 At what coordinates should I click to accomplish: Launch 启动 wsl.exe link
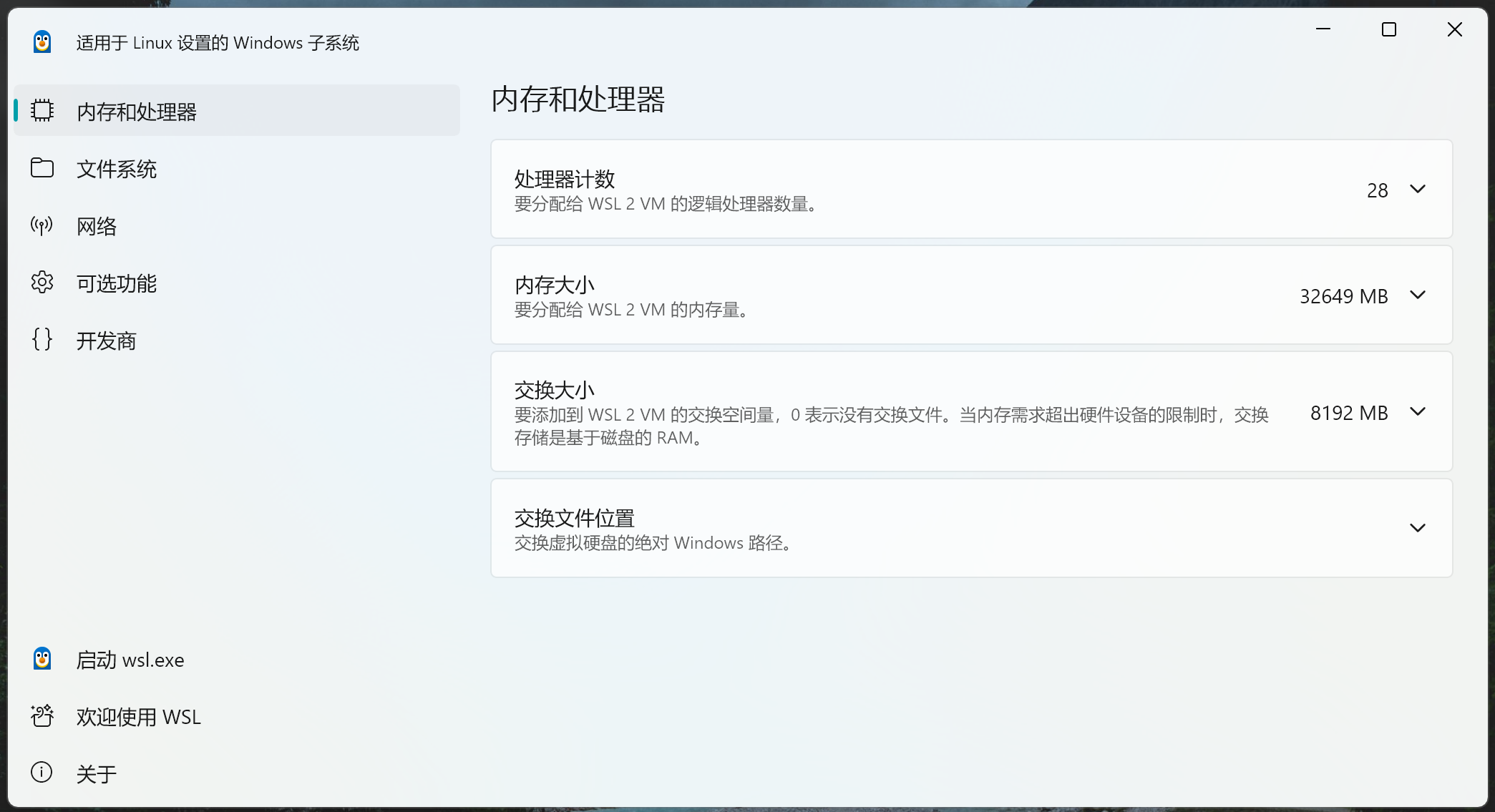[130, 660]
